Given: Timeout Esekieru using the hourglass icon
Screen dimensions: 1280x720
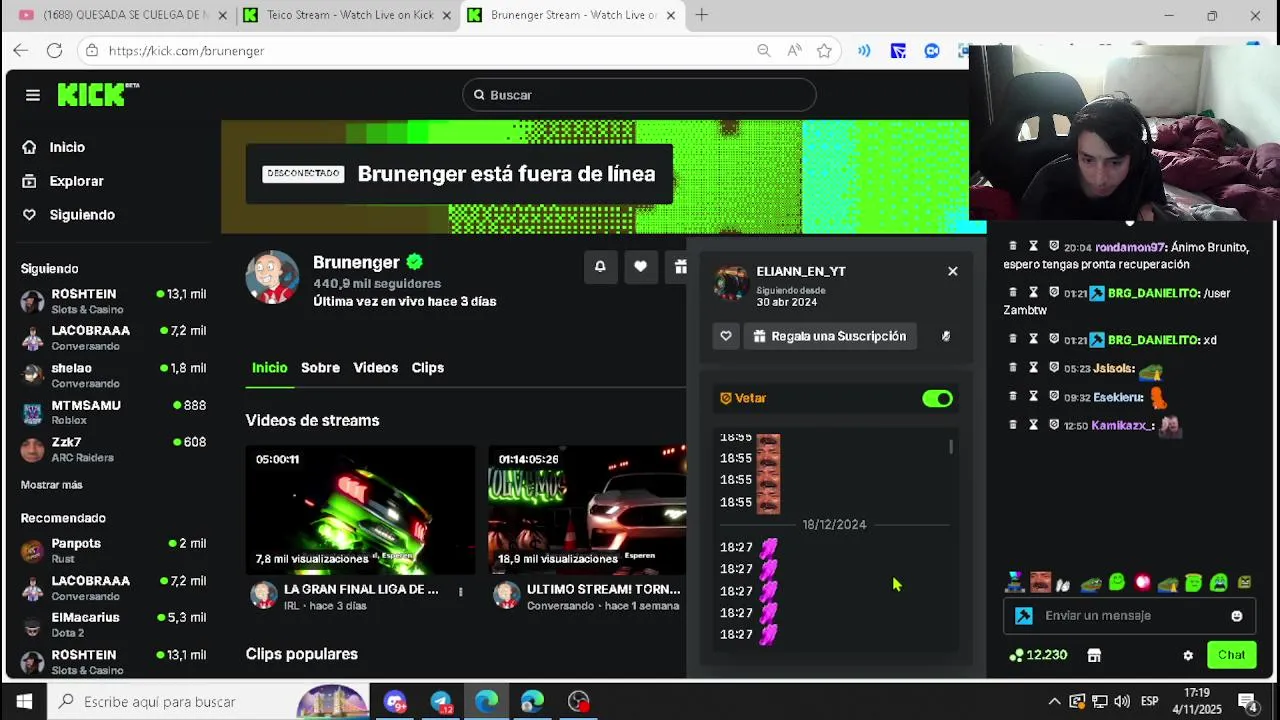Looking at the screenshot, I should point(1033,397).
